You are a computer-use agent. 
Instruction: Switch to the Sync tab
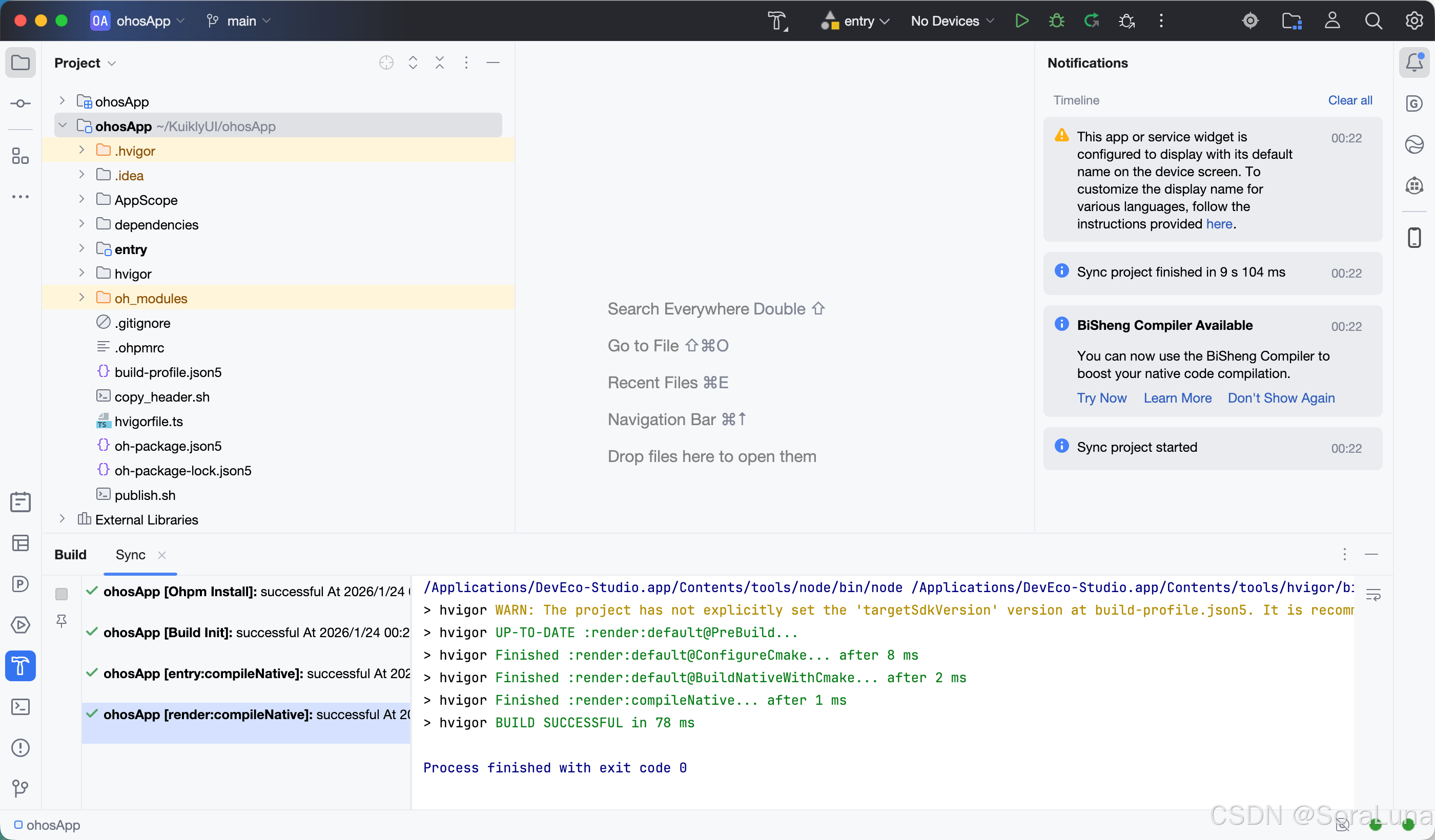pos(130,554)
